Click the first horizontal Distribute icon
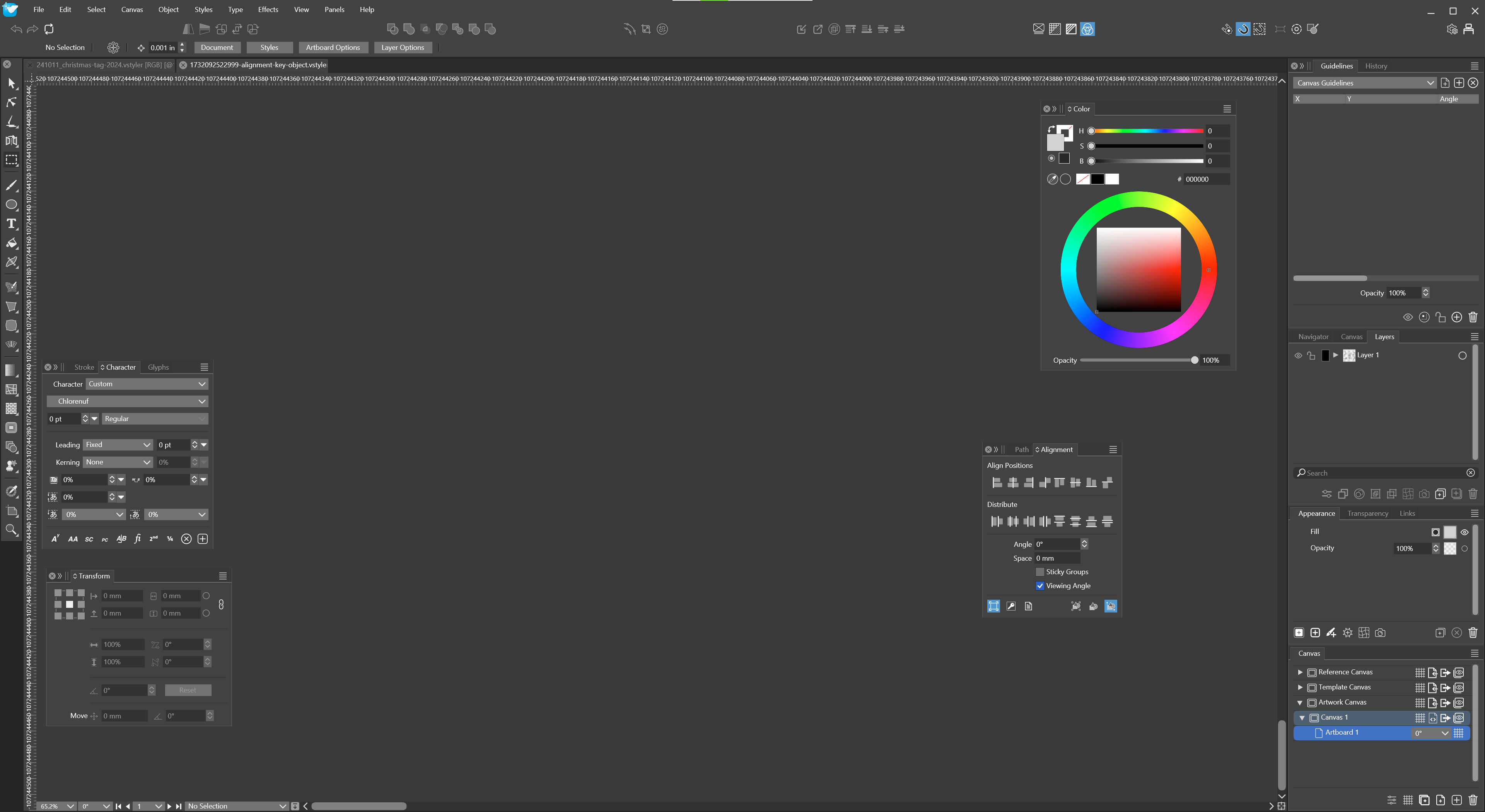1485x812 pixels. 996,522
